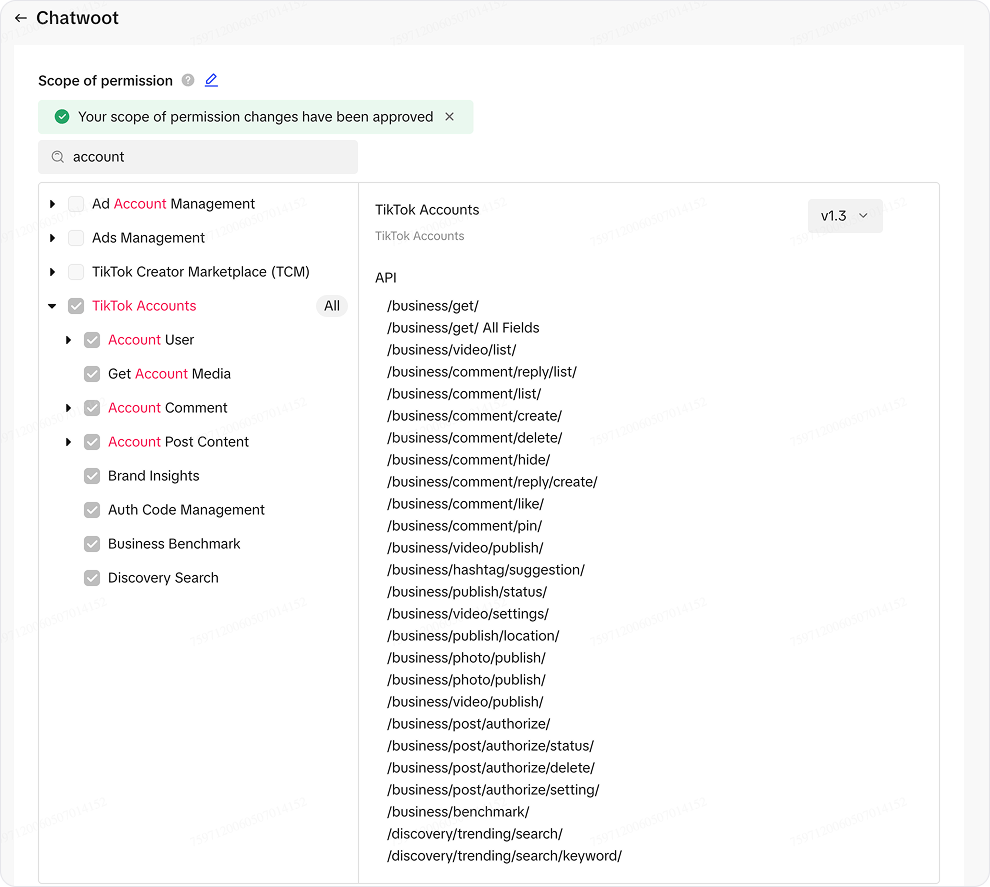
Task: Go back using the arrow beside Chatwoot
Action: pyautogui.click(x=21, y=18)
